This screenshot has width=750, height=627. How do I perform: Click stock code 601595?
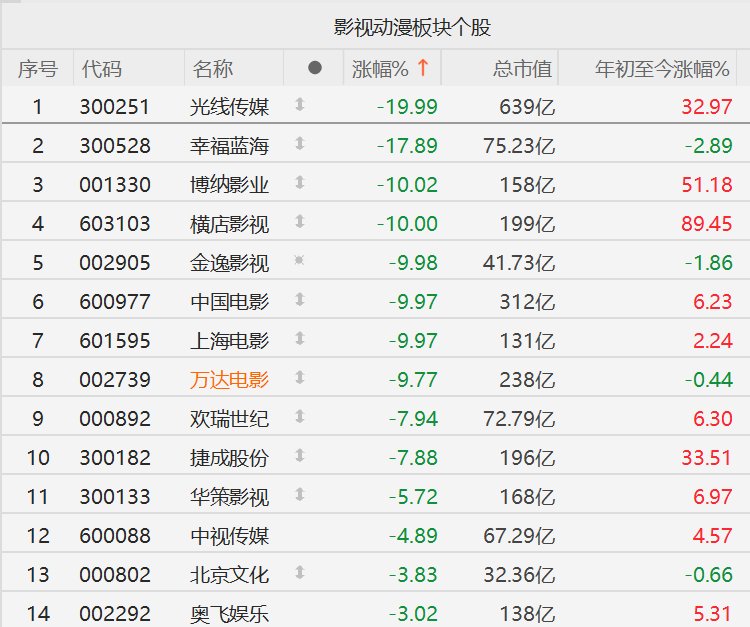115,341
